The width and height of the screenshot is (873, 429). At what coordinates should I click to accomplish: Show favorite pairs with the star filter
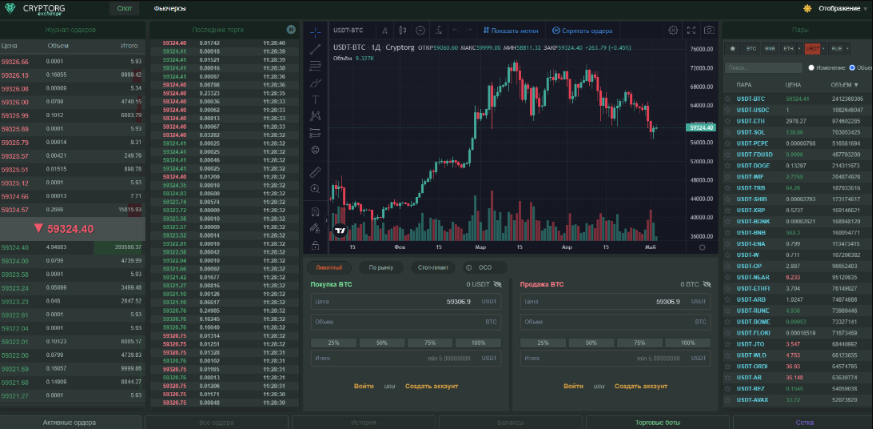tap(732, 48)
